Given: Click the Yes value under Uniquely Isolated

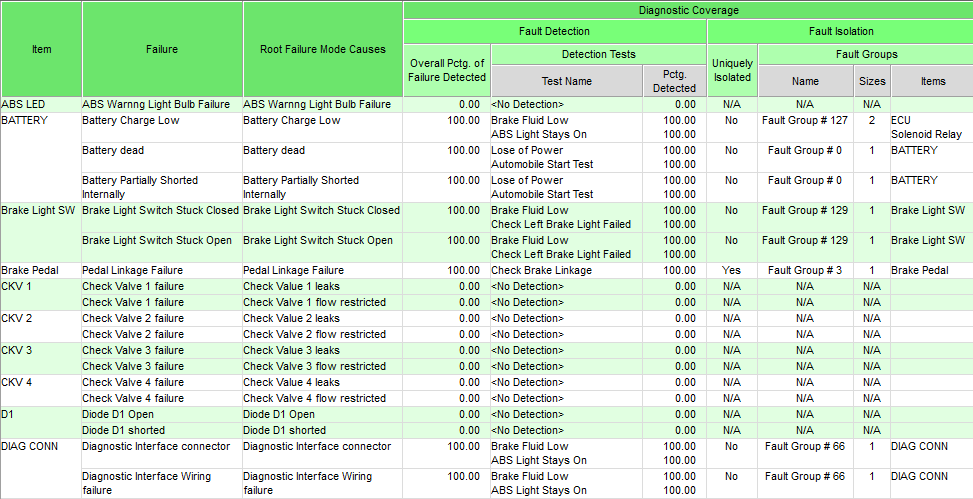Looking at the screenshot, I should 732,270.
